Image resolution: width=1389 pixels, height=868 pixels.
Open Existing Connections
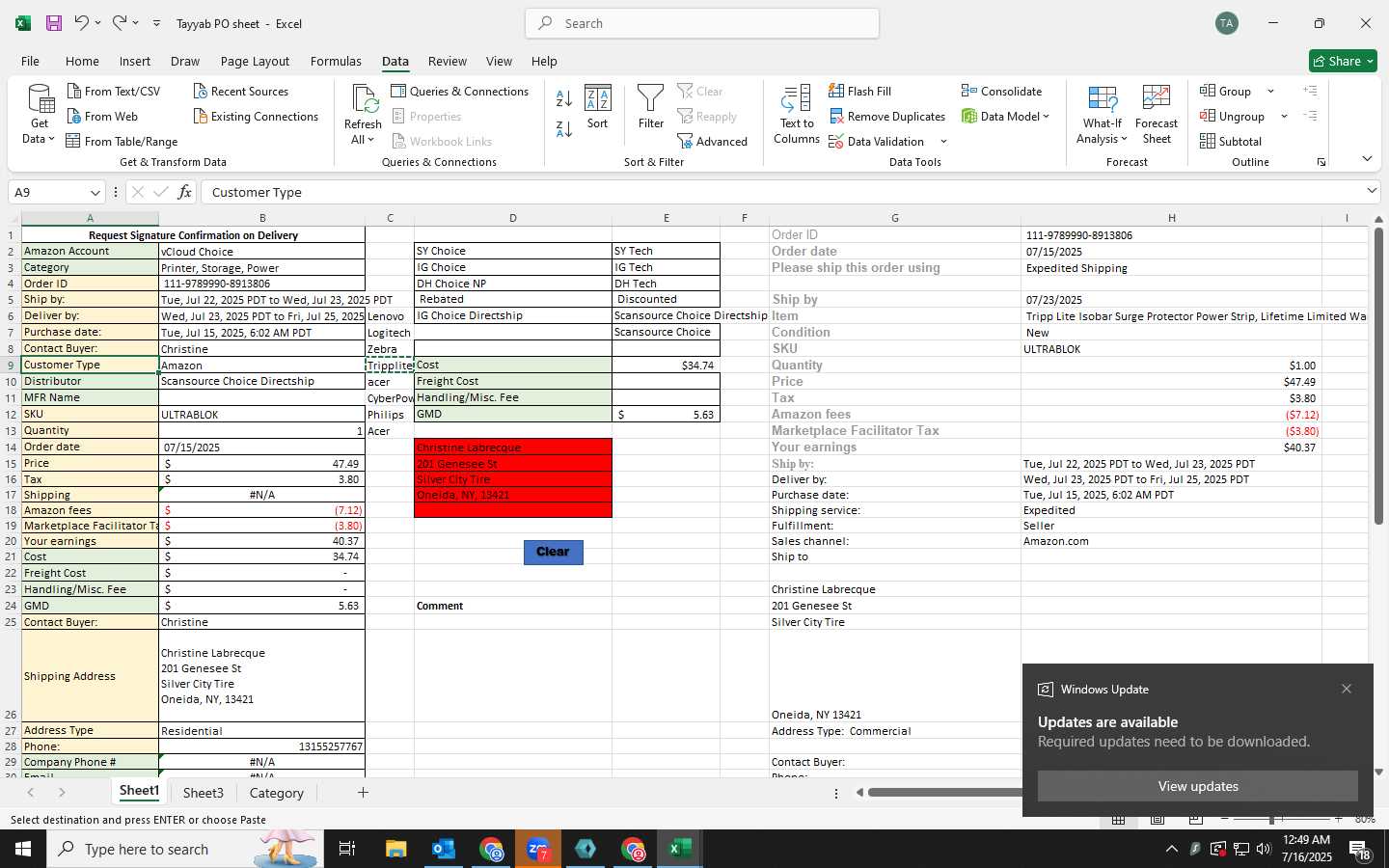point(256,117)
